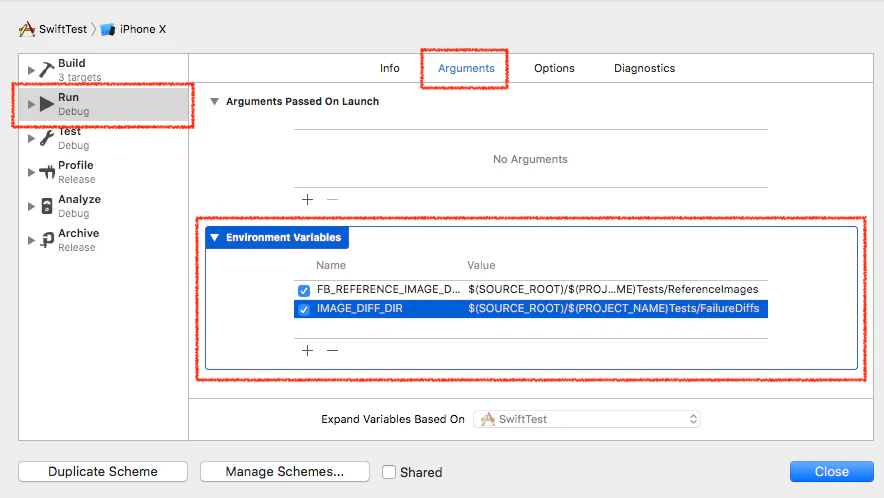
Task: Open Expand Variables Based On dropdown
Action: tap(587, 419)
